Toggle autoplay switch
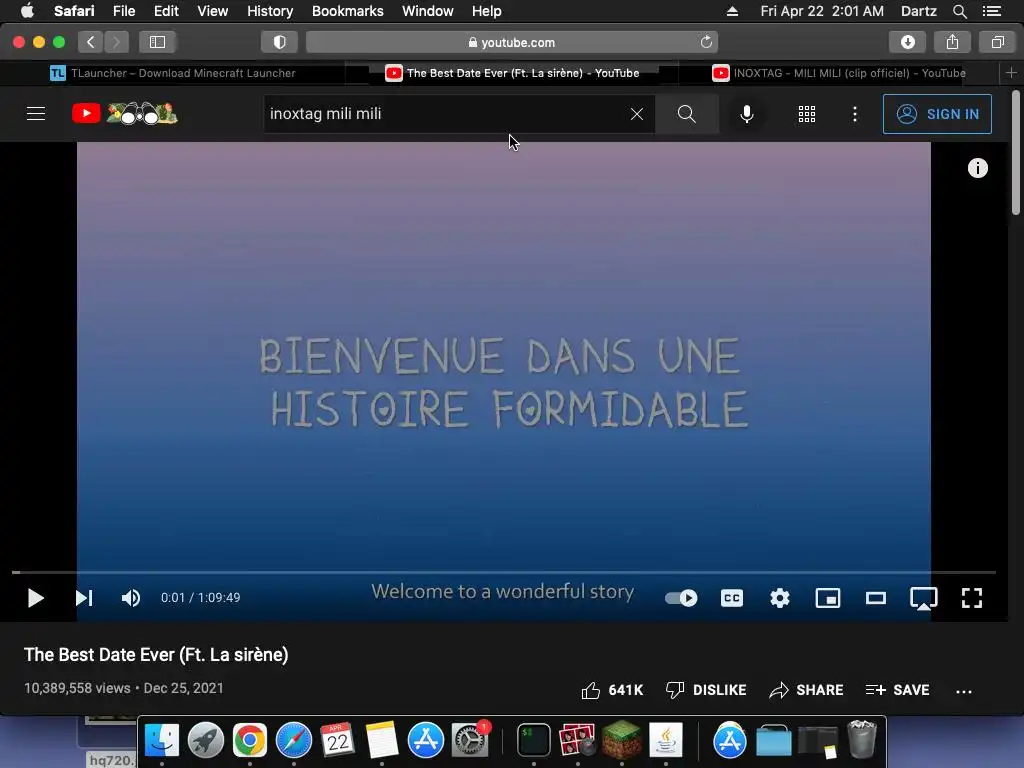Image resolution: width=1024 pixels, height=768 pixels. coord(681,598)
